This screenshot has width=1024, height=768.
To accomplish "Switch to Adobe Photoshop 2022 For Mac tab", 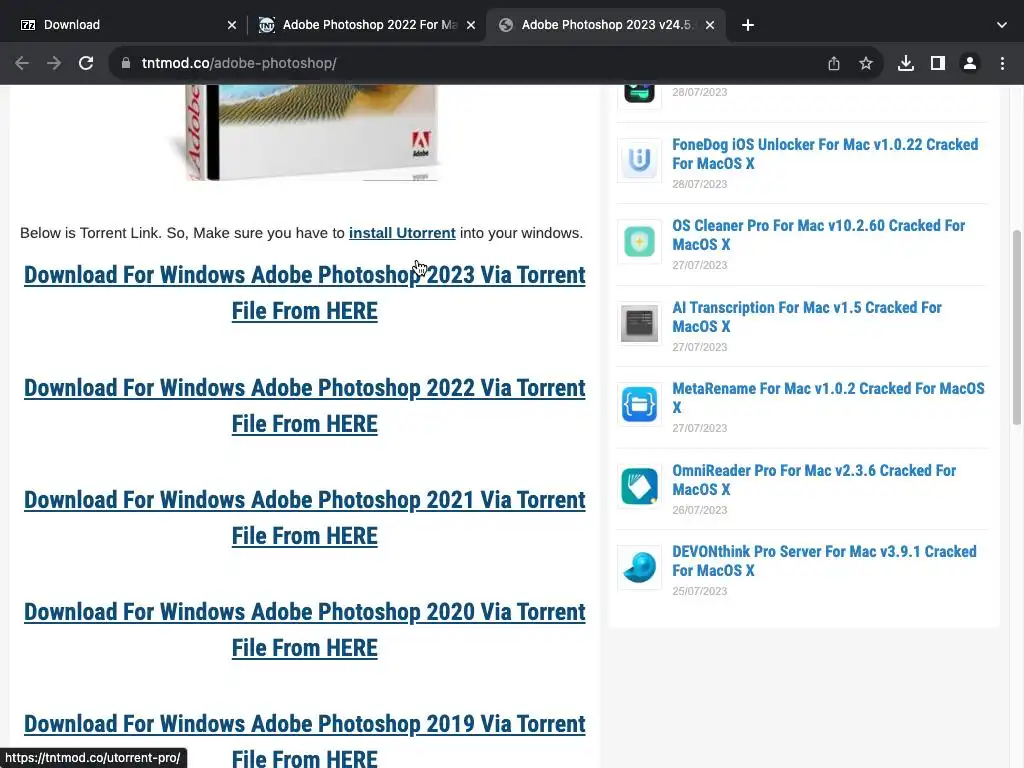I will tap(366, 25).
